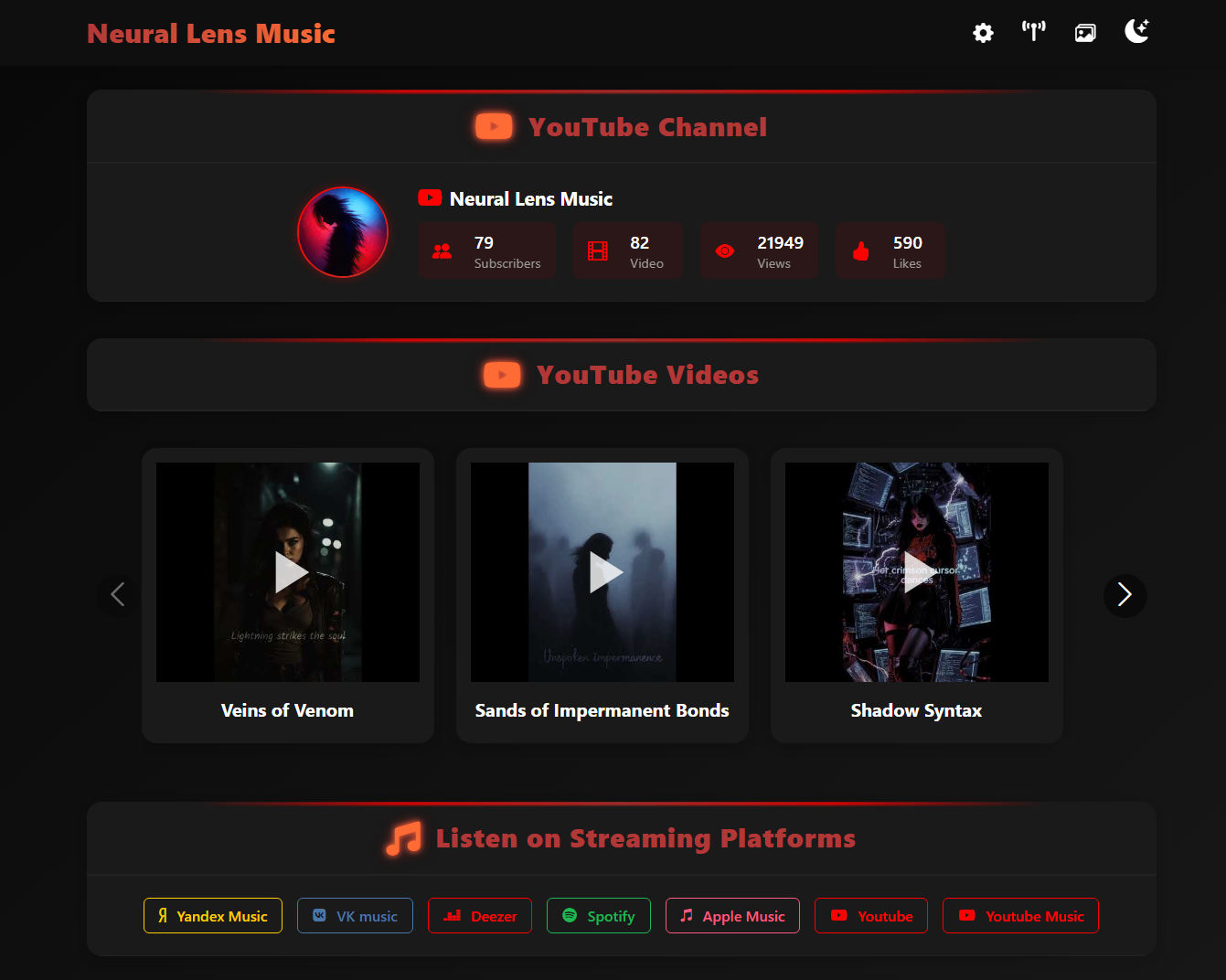This screenshot has width=1226, height=980.
Task: Play the Sands of Impermanent Bonds video
Action: [602, 572]
